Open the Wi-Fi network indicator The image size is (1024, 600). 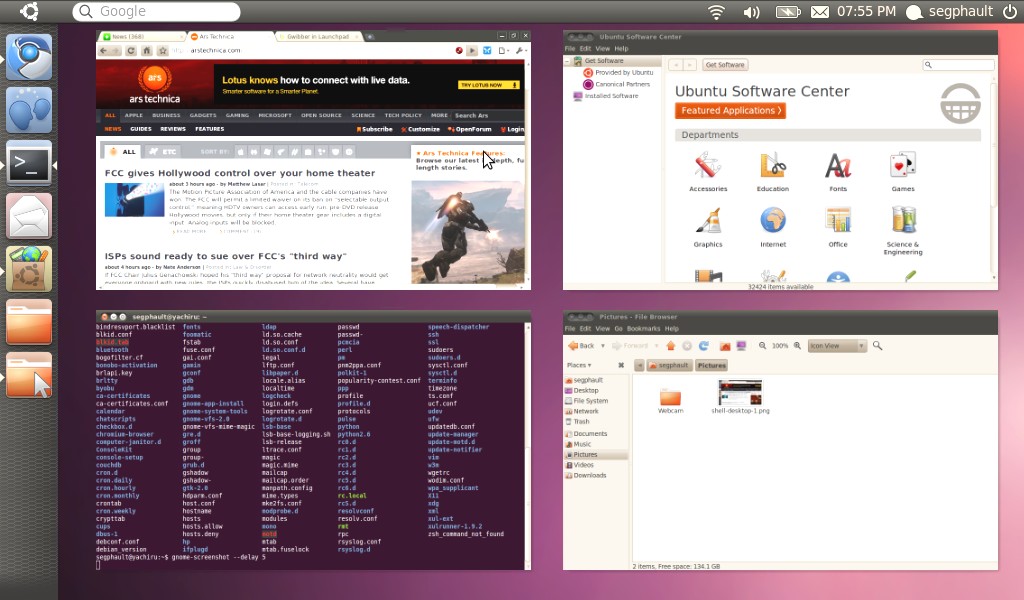(x=716, y=12)
